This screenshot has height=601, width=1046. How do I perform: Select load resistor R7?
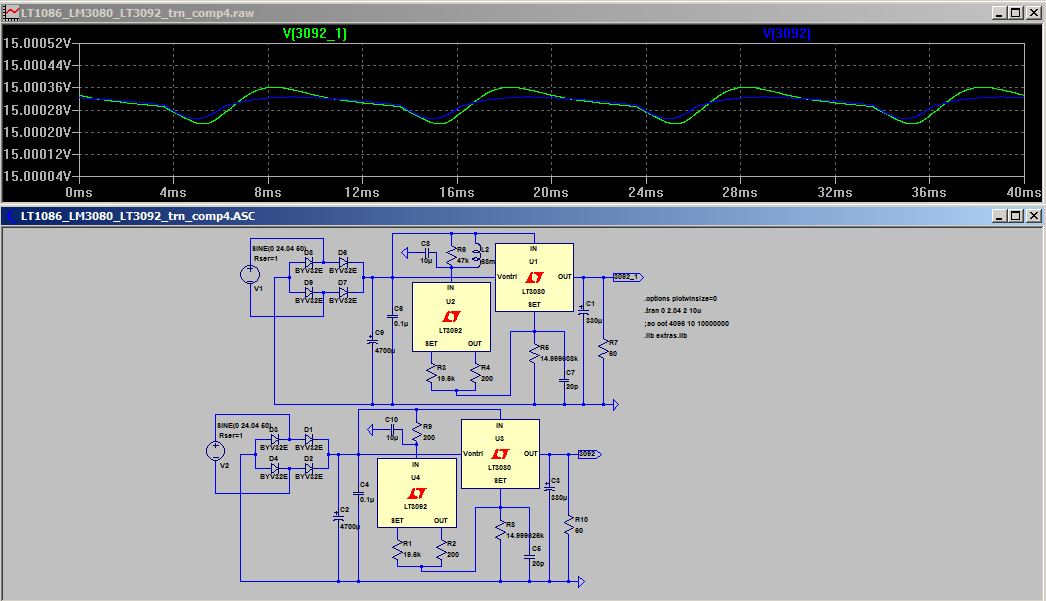click(604, 349)
